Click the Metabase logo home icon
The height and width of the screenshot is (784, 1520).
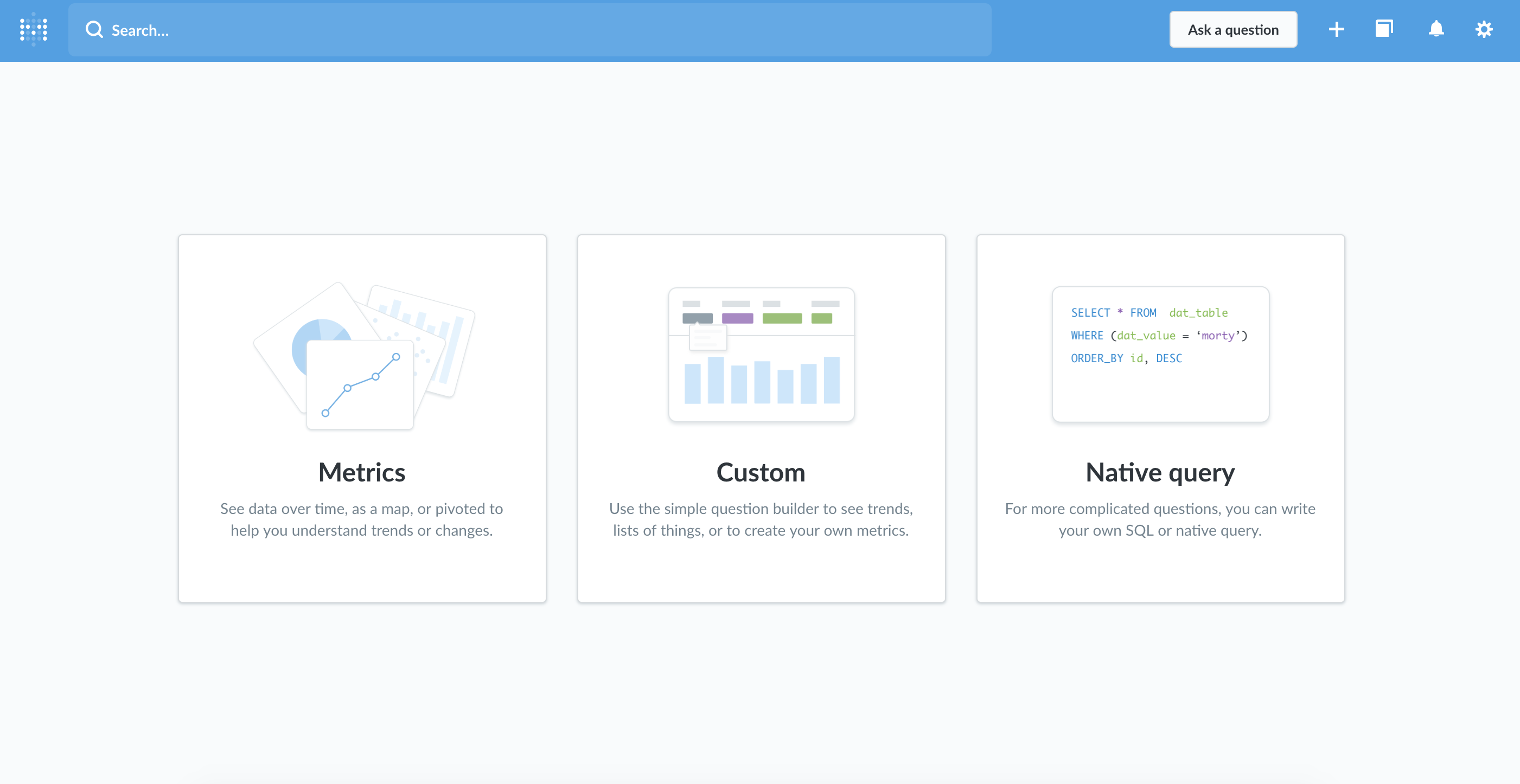coord(33,29)
